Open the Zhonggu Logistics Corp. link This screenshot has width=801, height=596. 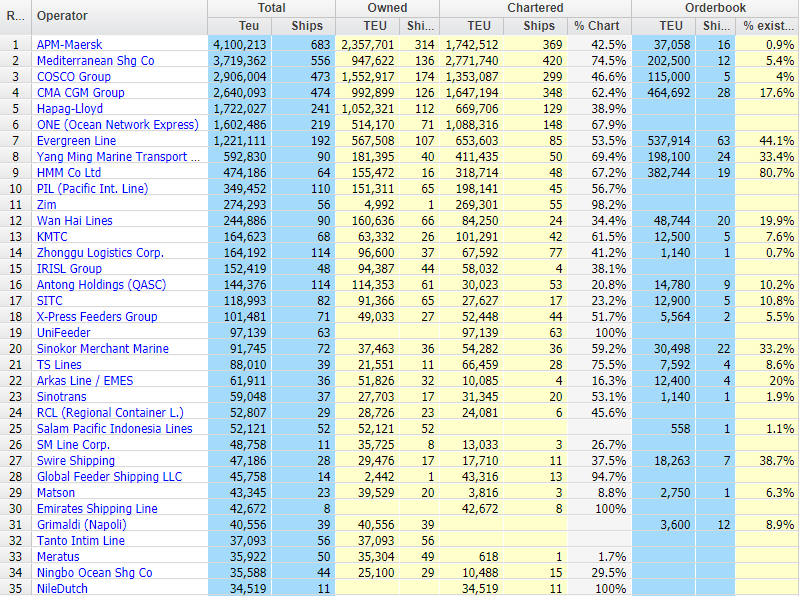pos(100,253)
